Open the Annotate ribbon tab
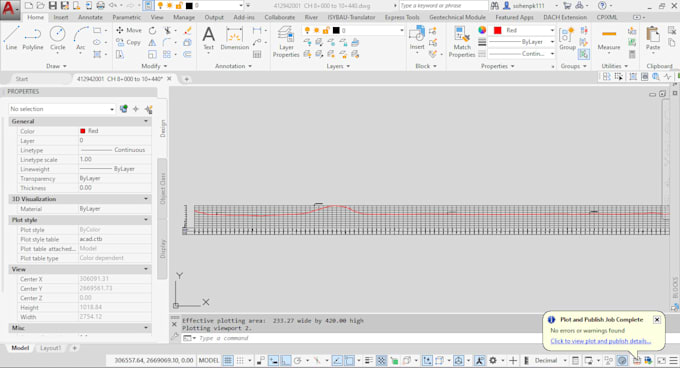The height and width of the screenshot is (368, 680). click(90, 17)
